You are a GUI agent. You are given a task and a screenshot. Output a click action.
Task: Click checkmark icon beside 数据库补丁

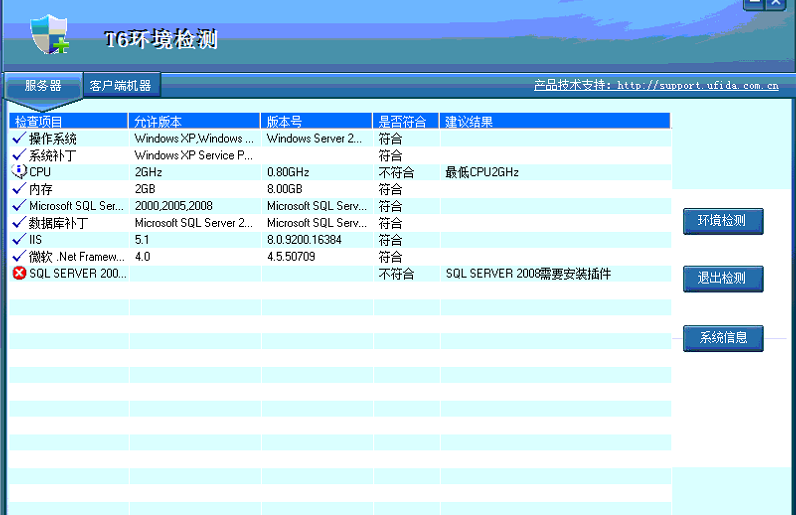pos(19,222)
